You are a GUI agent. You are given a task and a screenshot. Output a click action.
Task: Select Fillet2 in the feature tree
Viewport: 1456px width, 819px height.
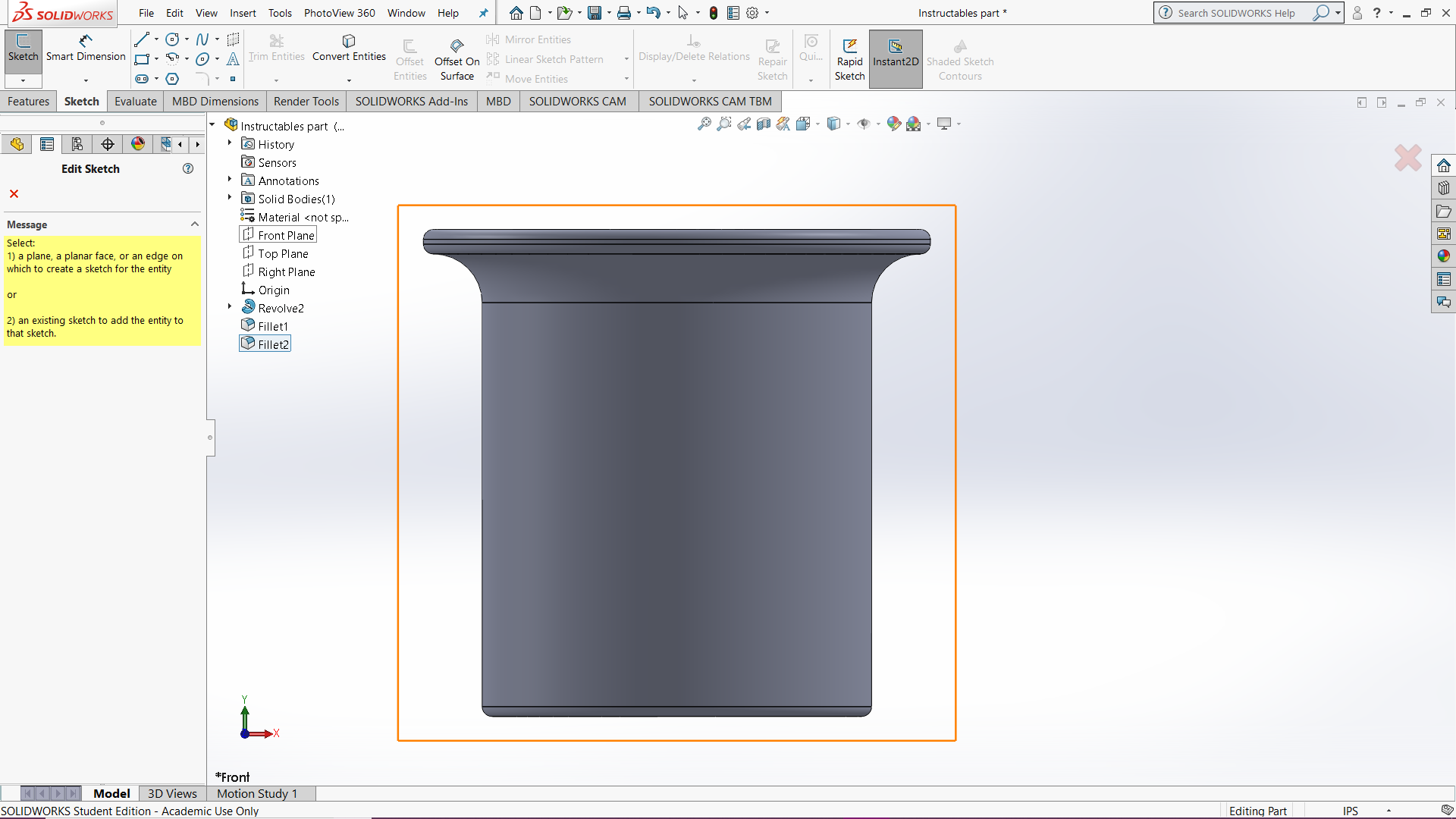pyautogui.click(x=271, y=343)
